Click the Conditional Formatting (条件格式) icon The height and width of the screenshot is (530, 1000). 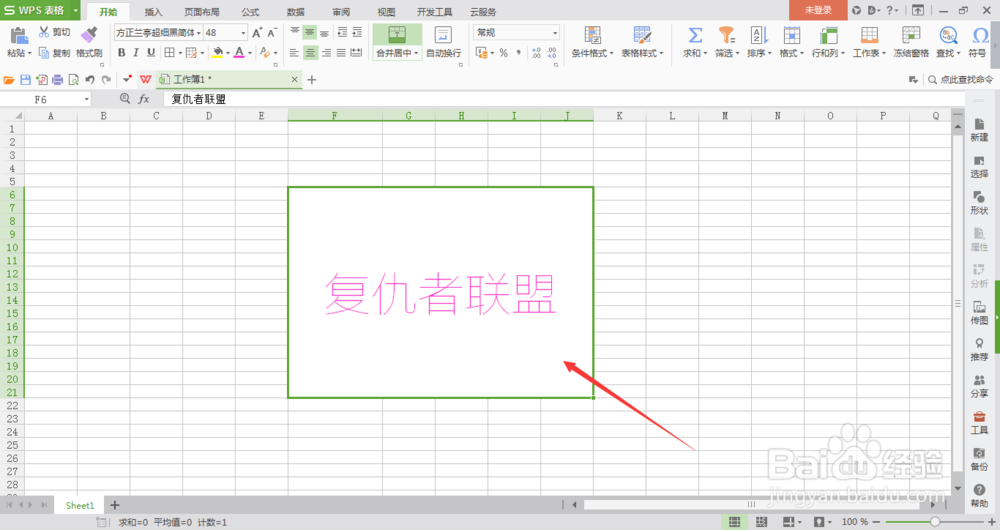(x=592, y=35)
